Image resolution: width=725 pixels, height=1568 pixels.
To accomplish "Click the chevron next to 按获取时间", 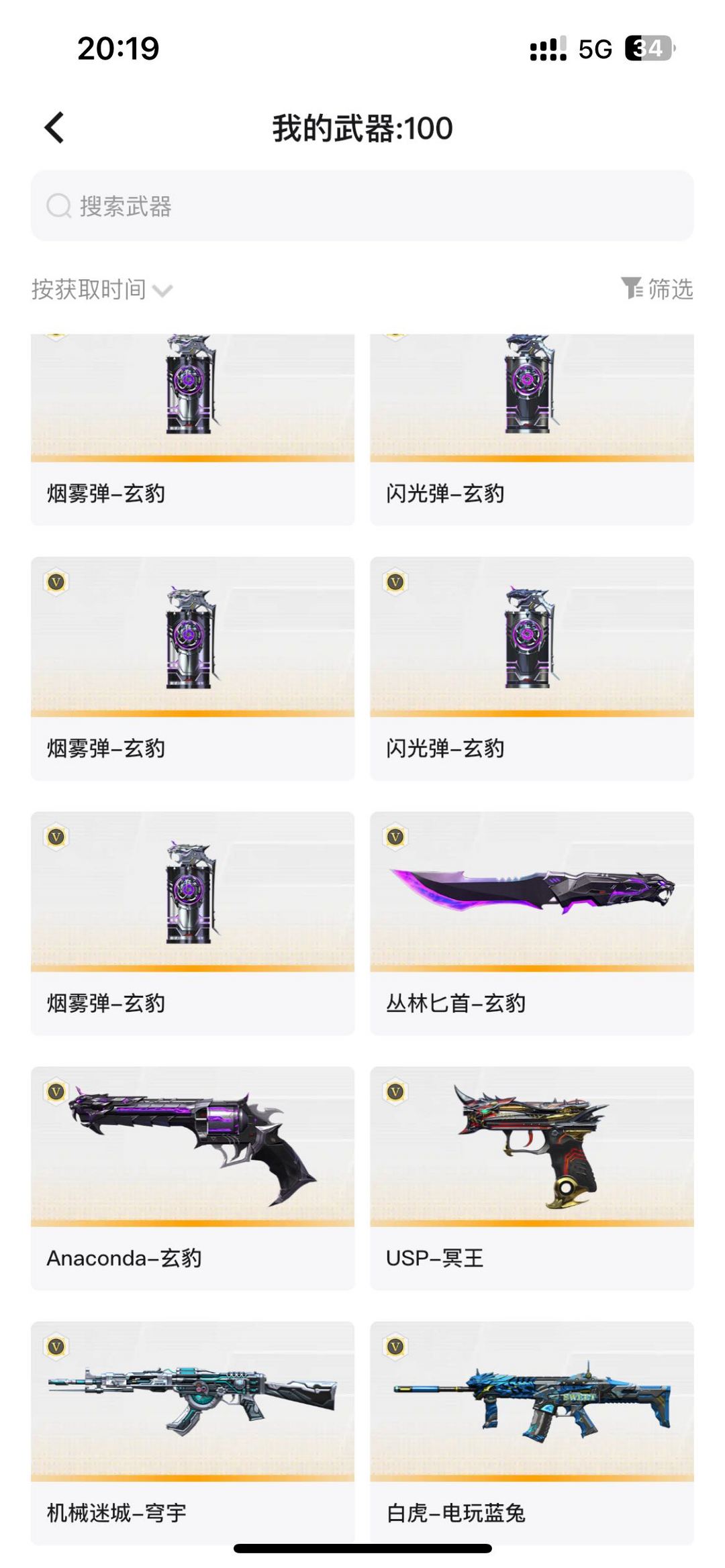I will click(162, 291).
